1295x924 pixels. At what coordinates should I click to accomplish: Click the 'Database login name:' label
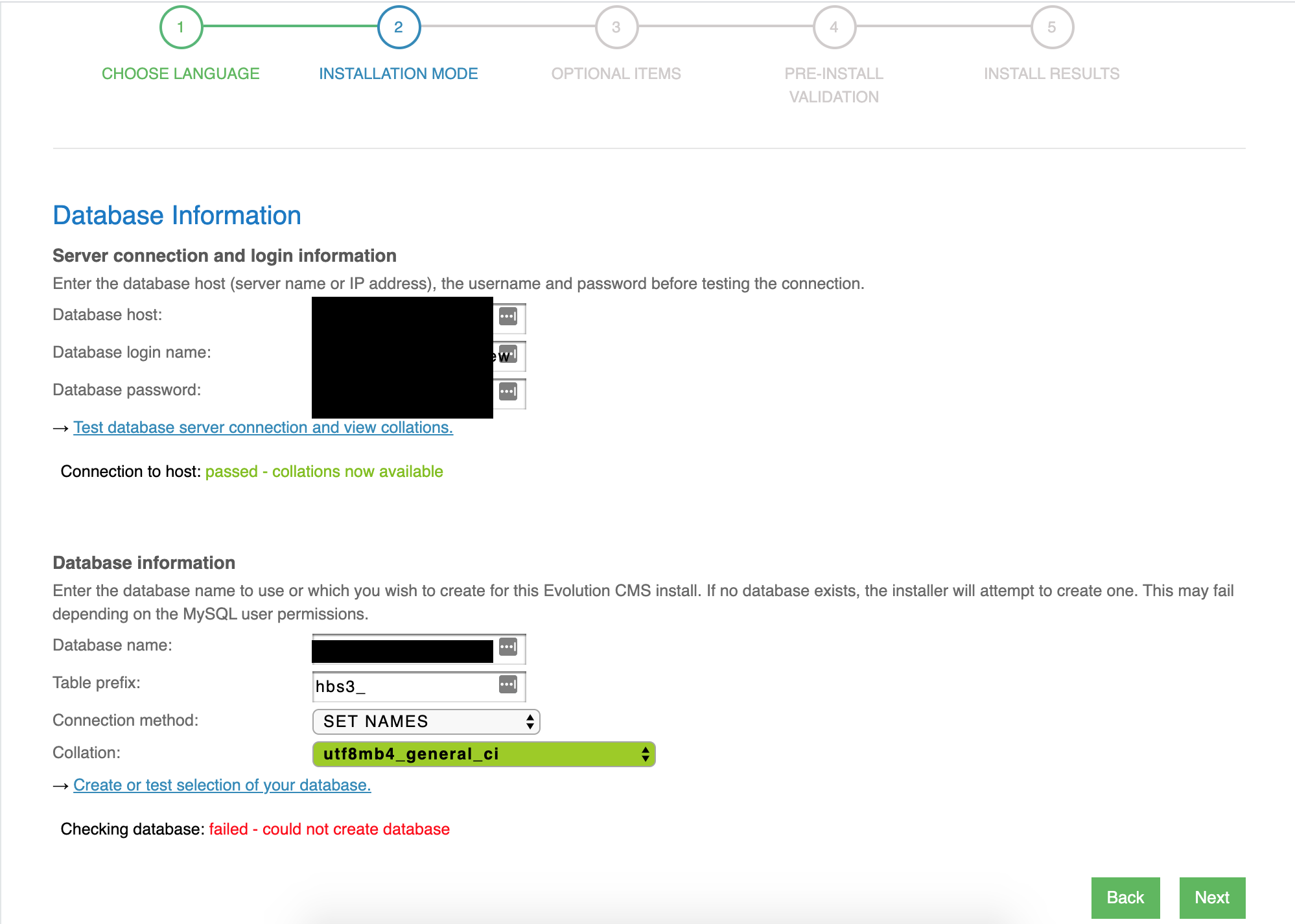[132, 352]
